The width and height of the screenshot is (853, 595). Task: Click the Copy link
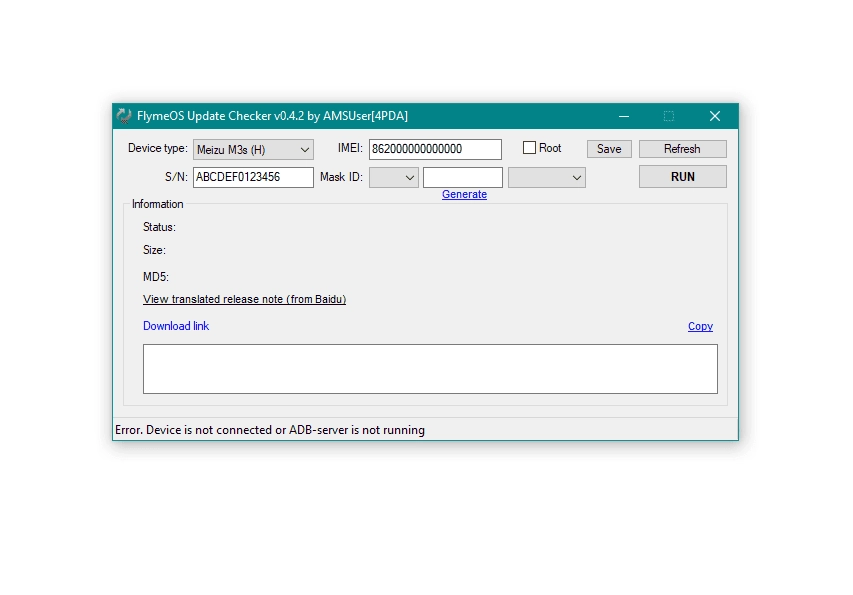[x=700, y=326]
